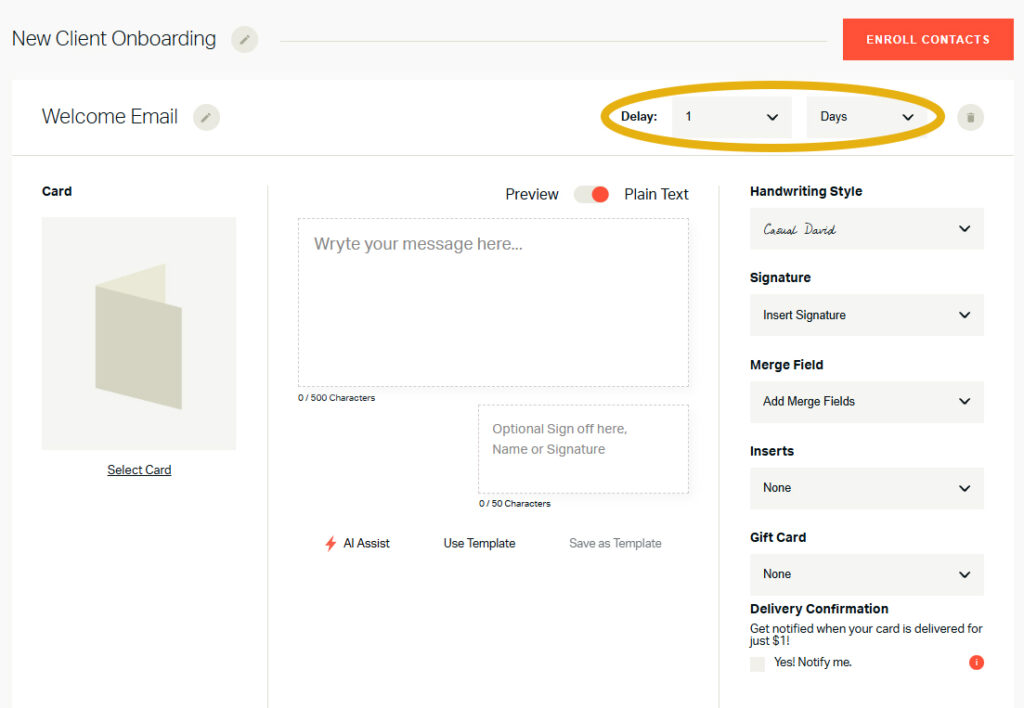This screenshot has height=708, width=1024.
Task: Open the Inserts dropdown
Action: (x=866, y=488)
